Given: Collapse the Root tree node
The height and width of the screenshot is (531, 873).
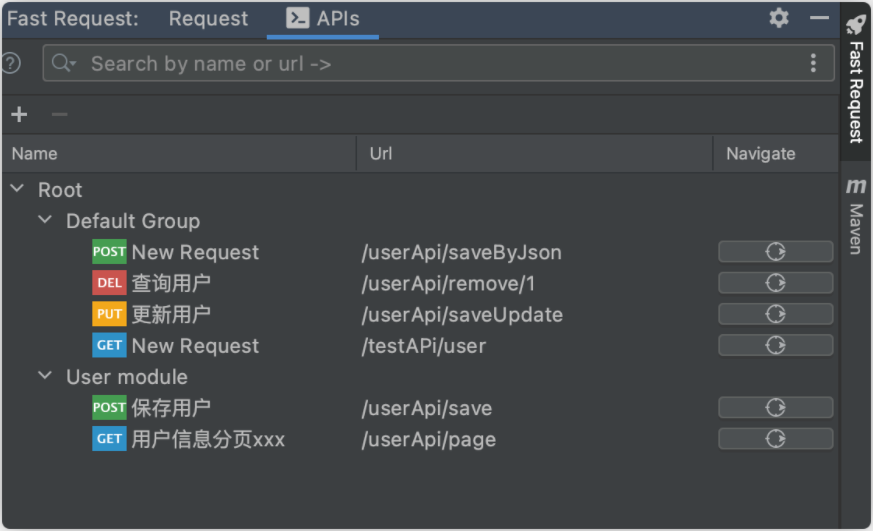Looking at the screenshot, I should [x=17, y=189].
